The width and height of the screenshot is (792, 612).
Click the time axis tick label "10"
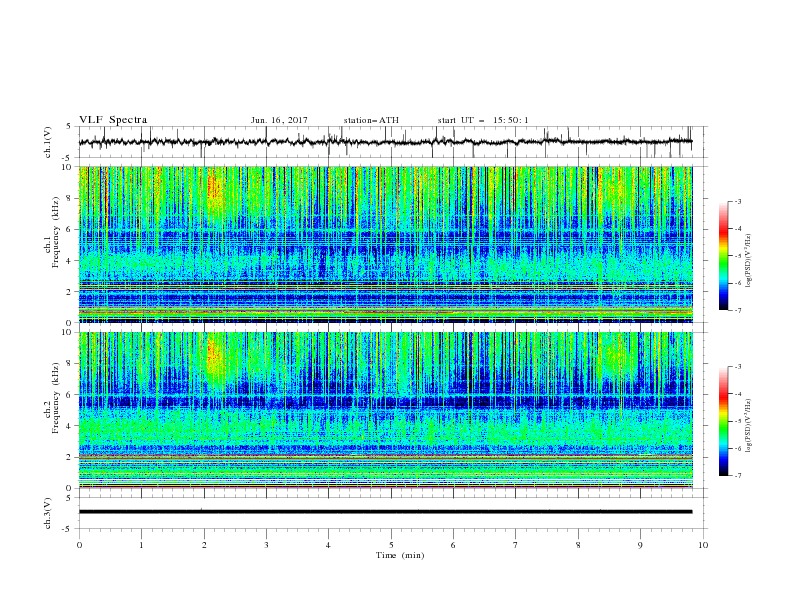[x=703, y=545]
